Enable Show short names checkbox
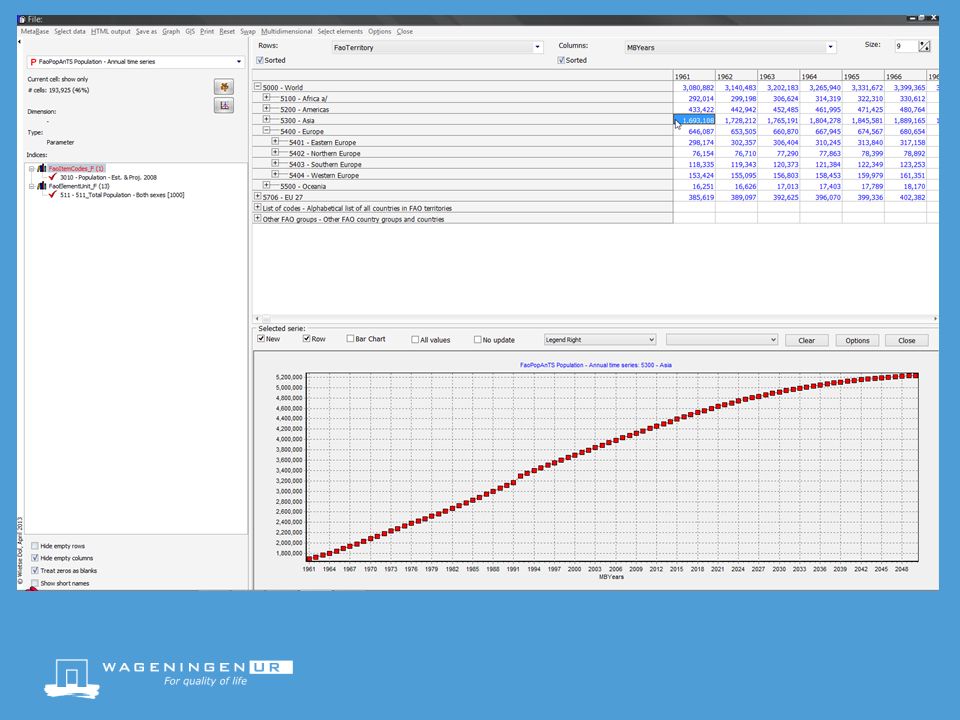Viewport: 960px width, 720px height. (35, 583)
